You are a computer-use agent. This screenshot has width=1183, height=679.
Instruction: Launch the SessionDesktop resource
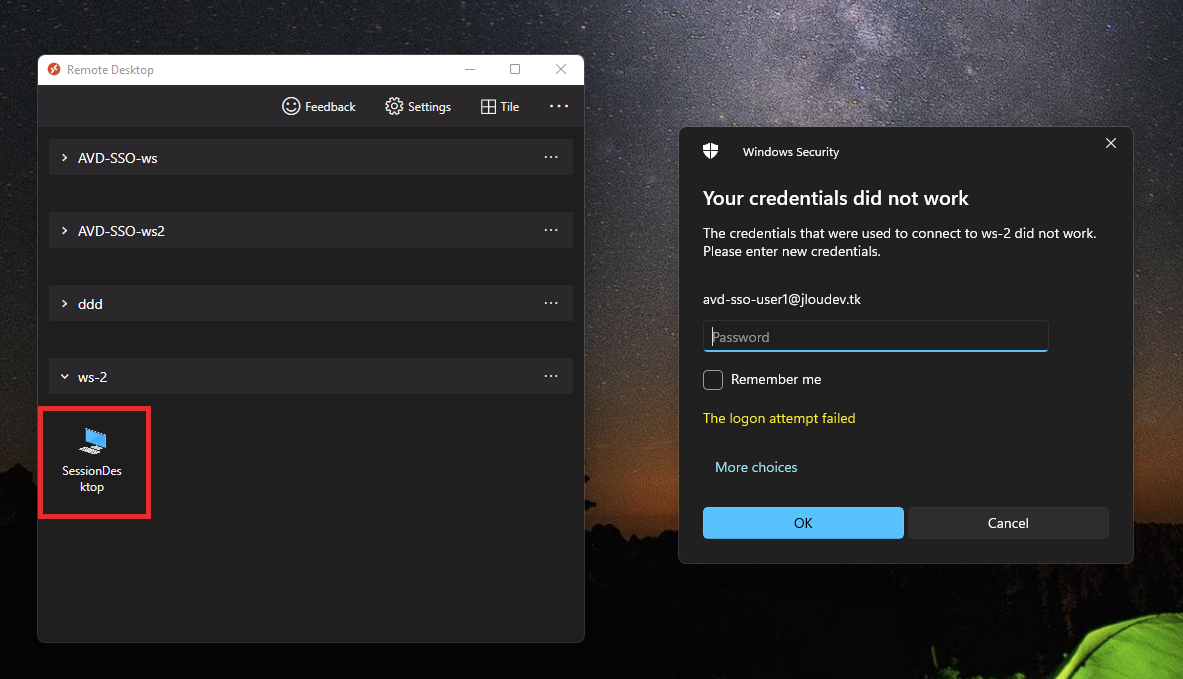click(93, 462)
